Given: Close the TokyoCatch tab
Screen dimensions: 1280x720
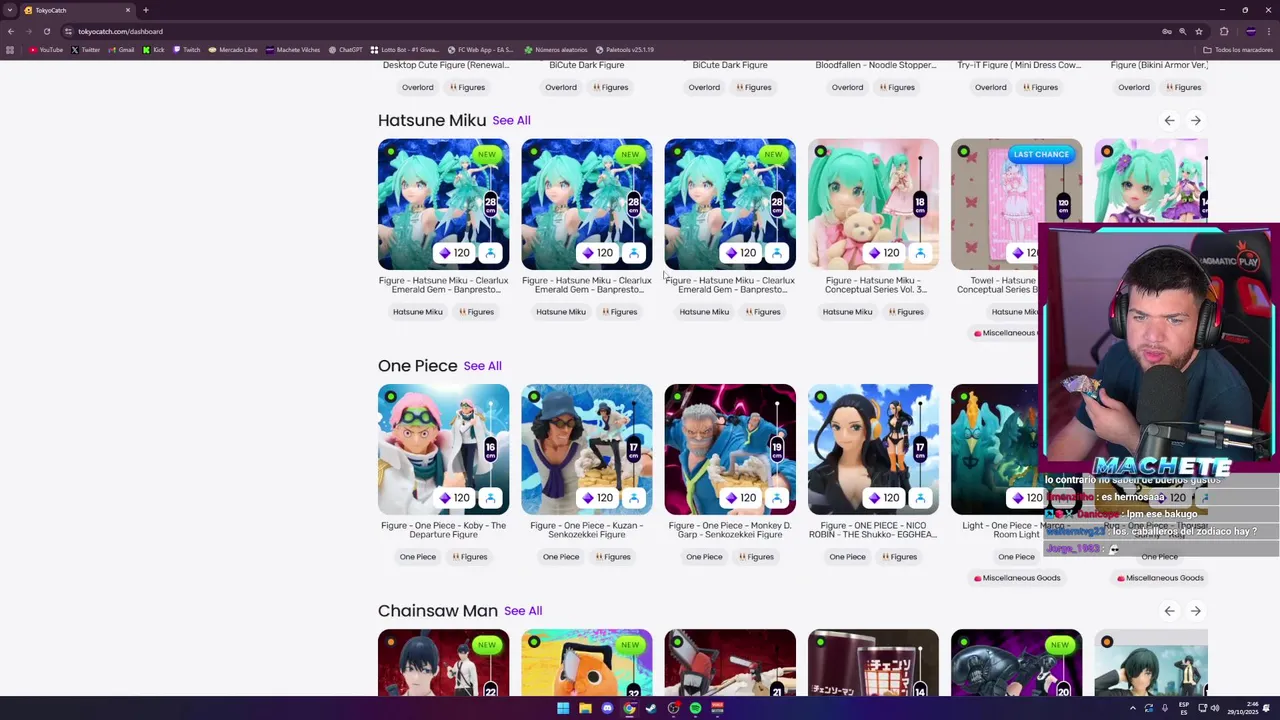Looking at the screenshot, I should (127, 10).
